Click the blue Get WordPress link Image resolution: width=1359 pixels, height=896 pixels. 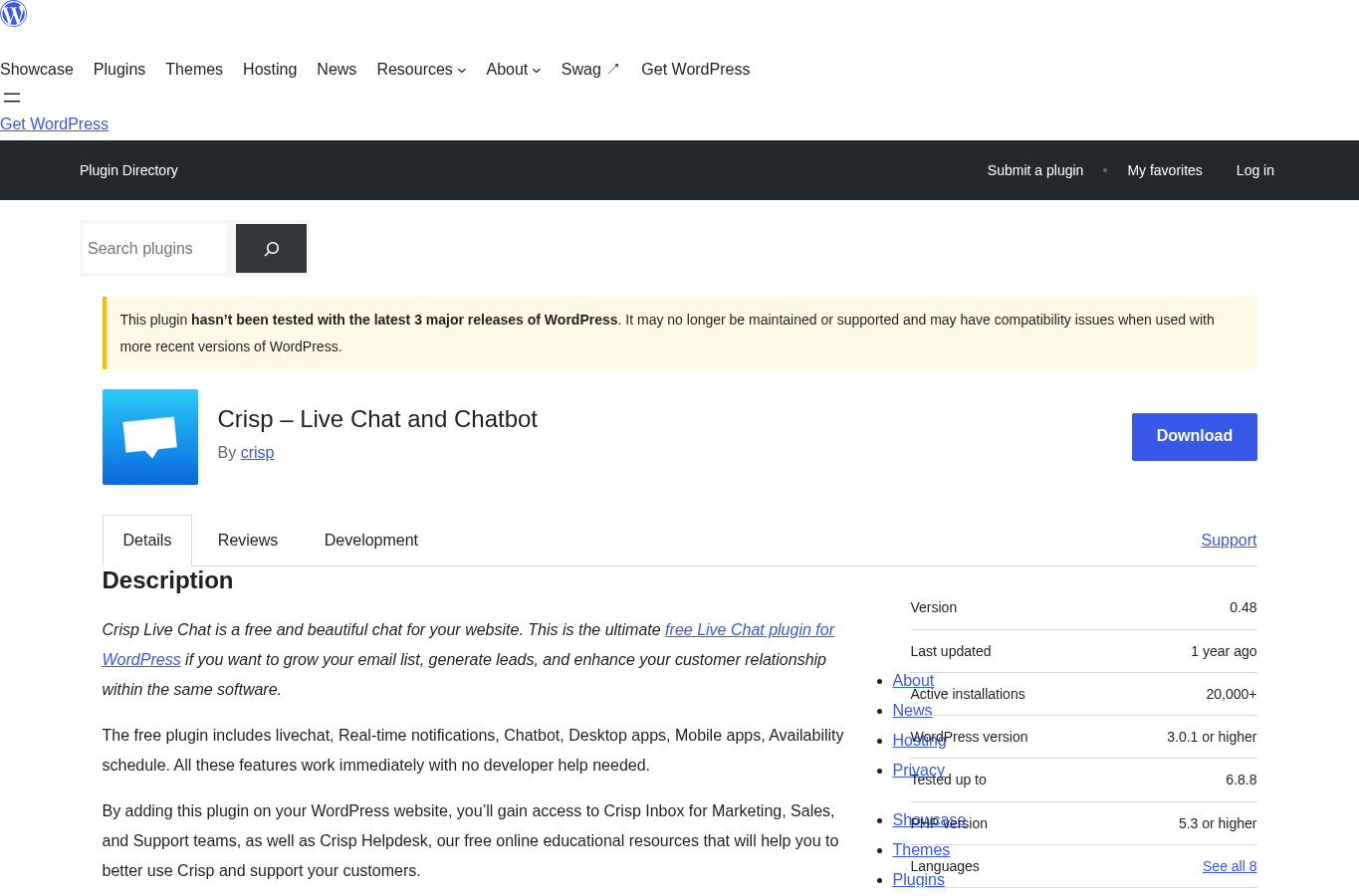point(54,124)
